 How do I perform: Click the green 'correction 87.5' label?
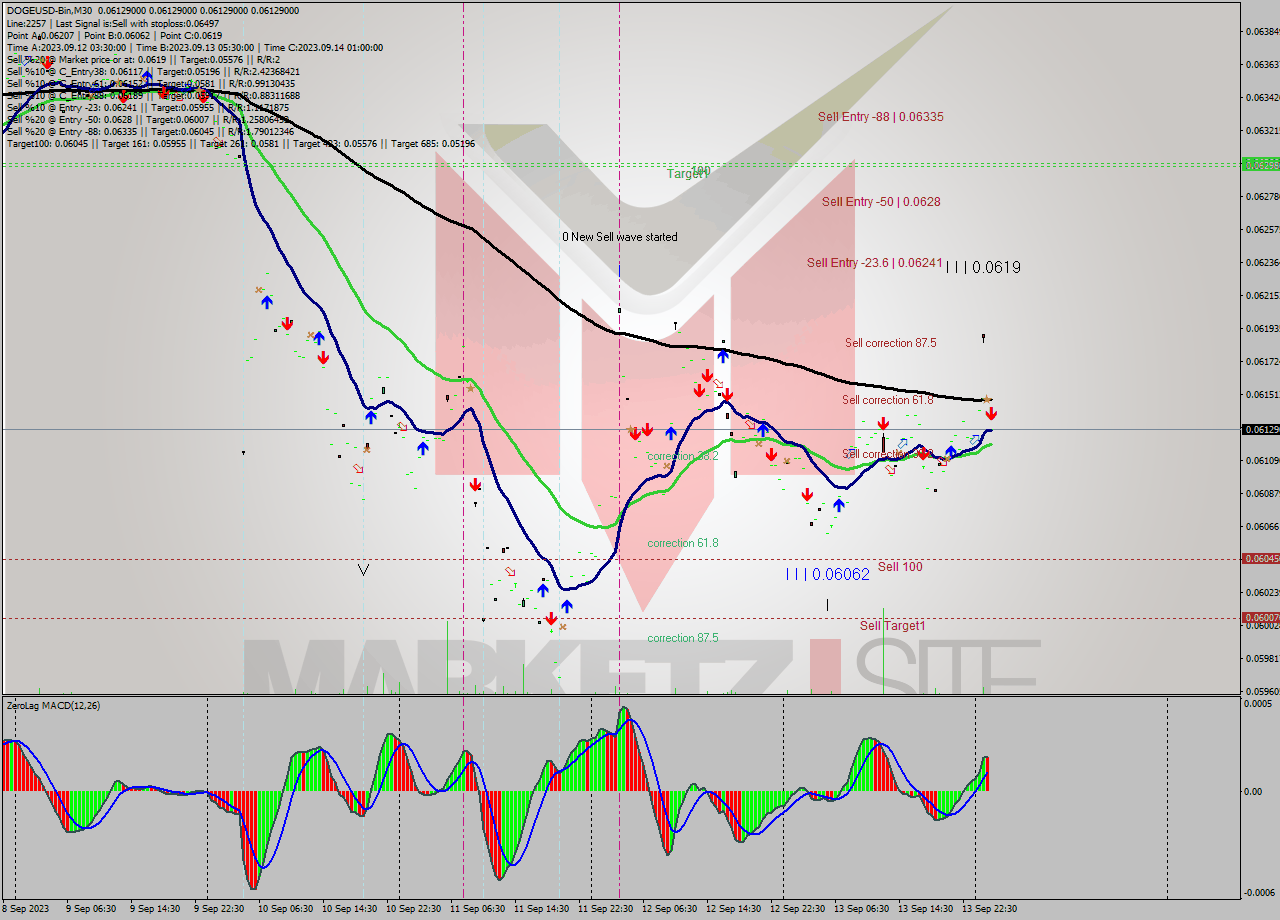pyautogui.click(x=683, y=638)
